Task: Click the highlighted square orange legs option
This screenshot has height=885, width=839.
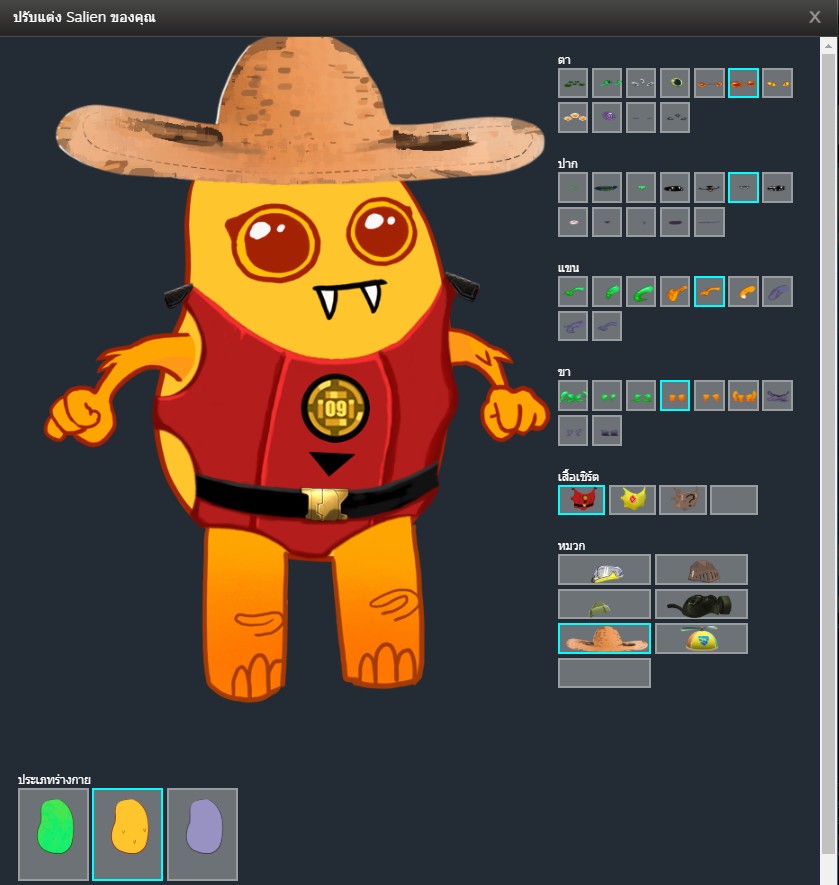Action: (675, 396)
